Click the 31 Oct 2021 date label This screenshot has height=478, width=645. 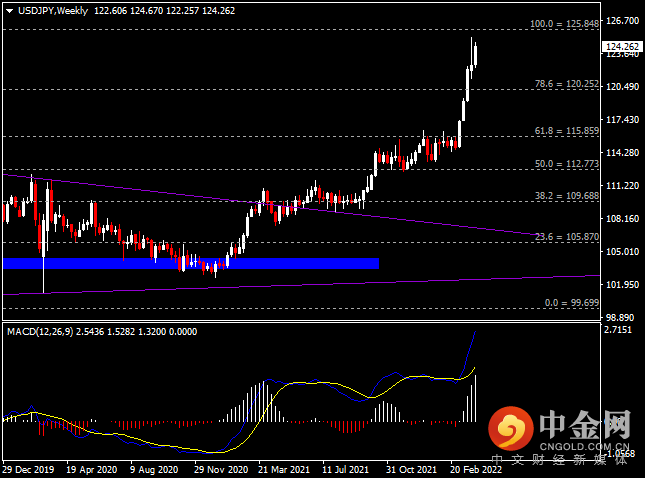[411, 469]
